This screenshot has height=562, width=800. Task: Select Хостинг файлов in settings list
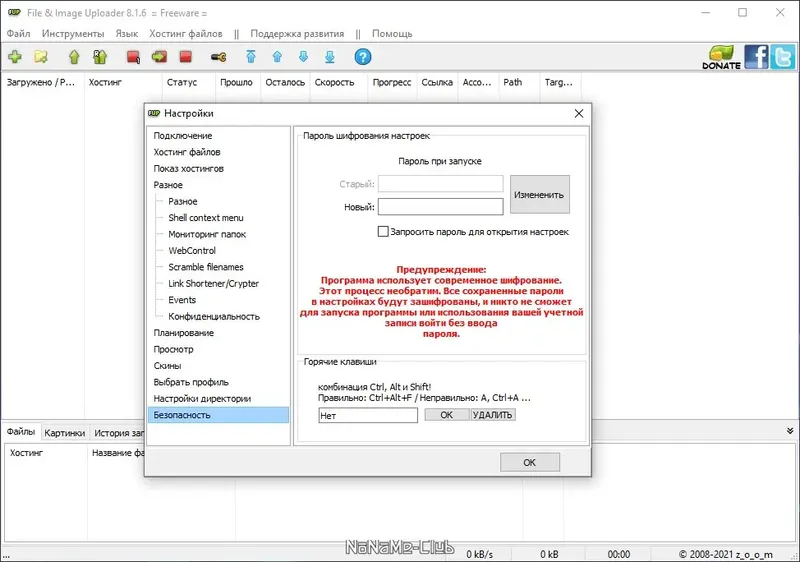click(x=187, y=152)
